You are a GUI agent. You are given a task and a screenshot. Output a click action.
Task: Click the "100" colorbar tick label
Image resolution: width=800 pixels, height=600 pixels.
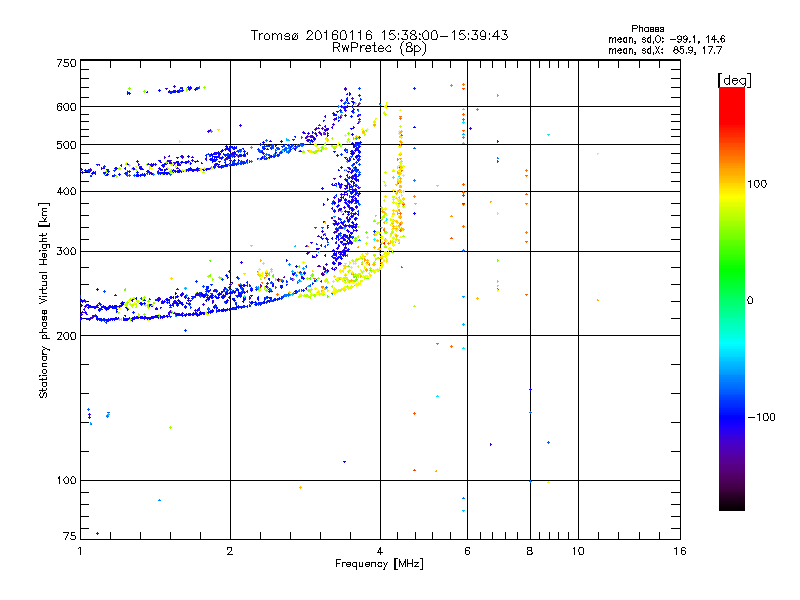tap(757, 184)
